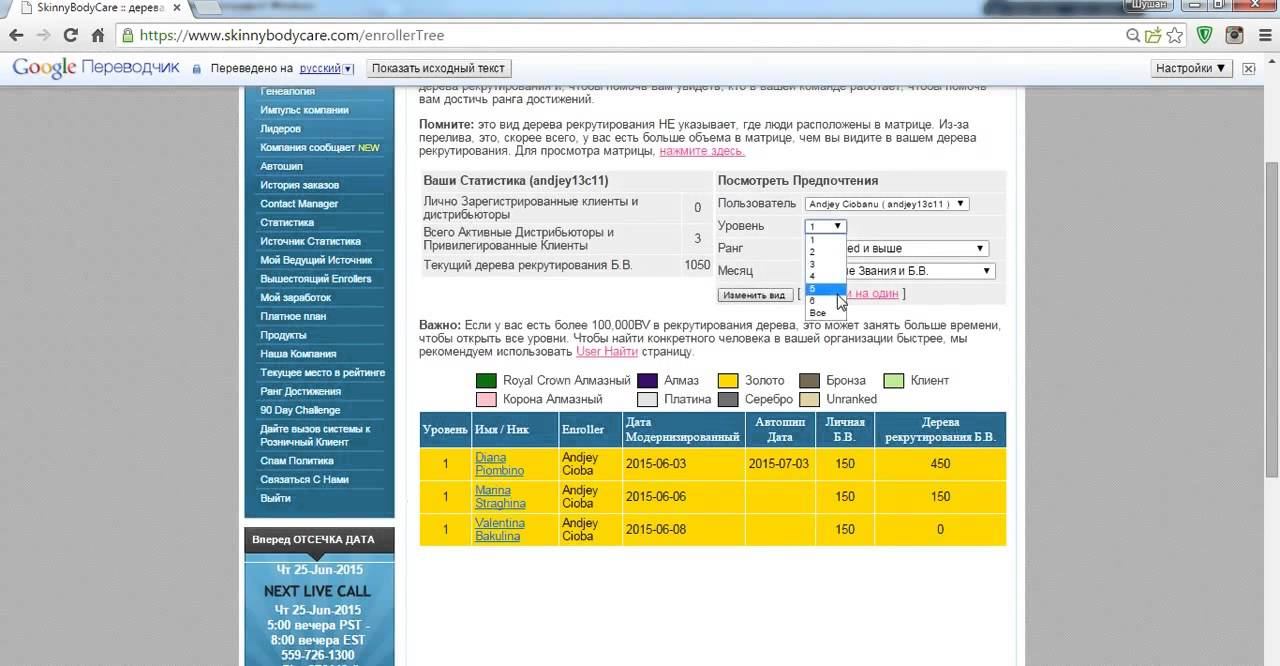
Task: Click the Имя / Ник column header
Action: (x=514, y=430)
